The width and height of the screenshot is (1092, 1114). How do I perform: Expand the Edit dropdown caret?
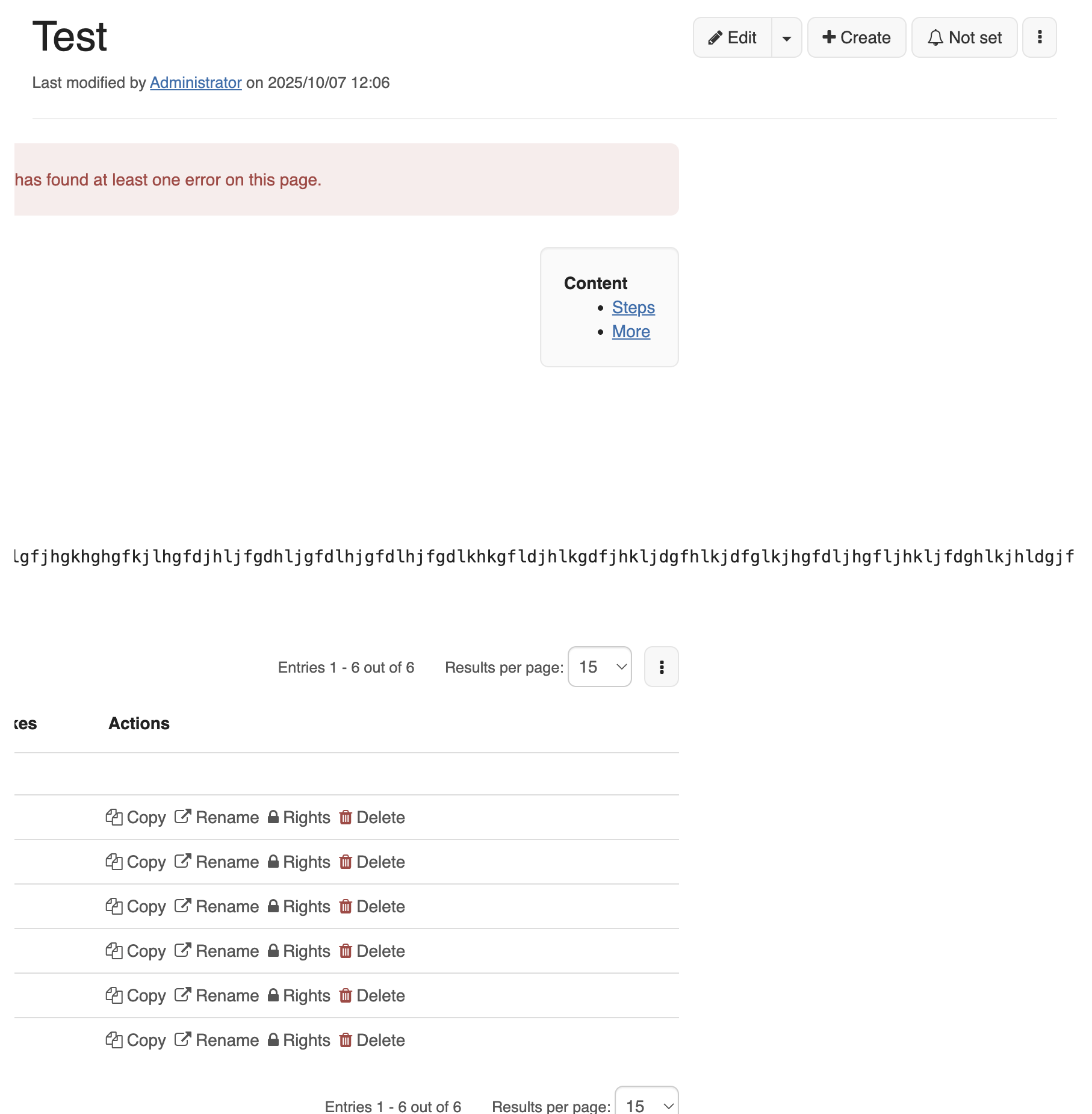786,37
